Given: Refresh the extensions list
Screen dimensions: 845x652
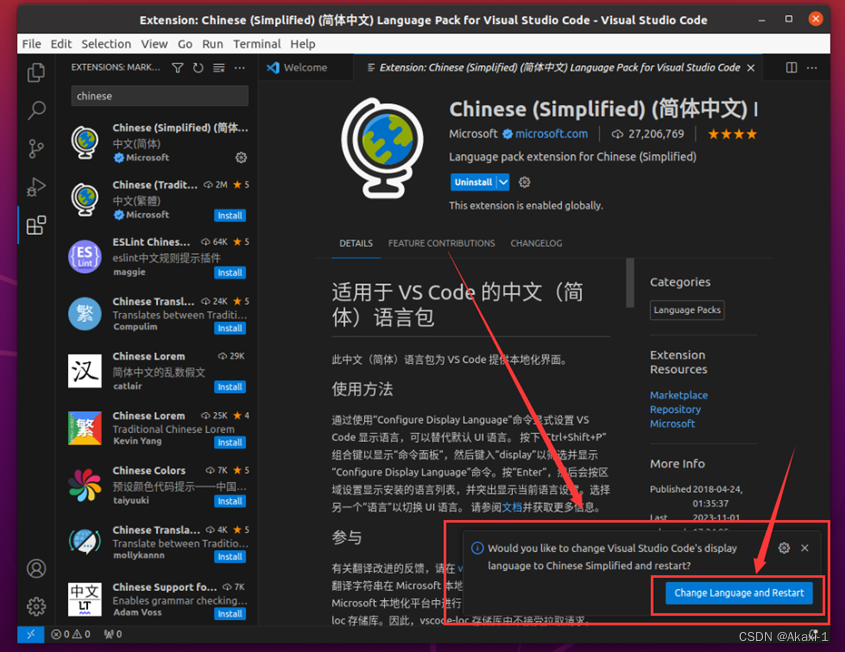Looking at the screenshot, I should [198, 67].
